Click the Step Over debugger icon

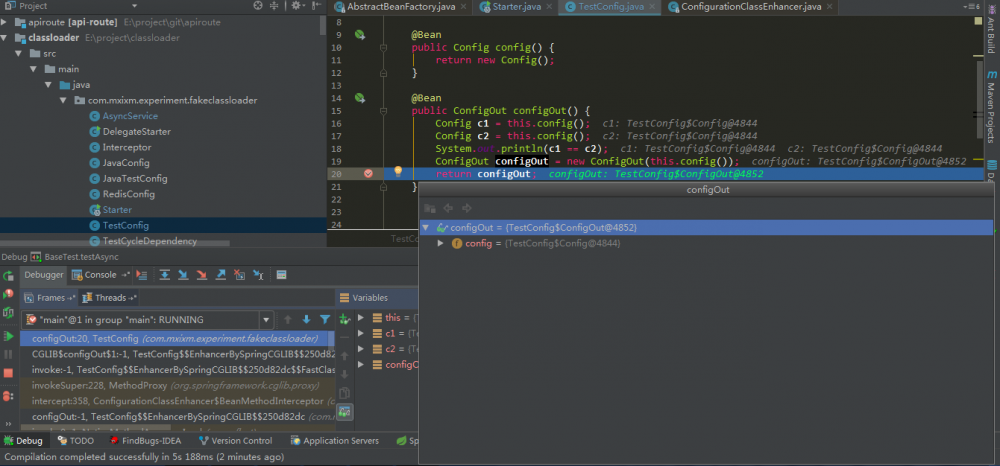[x=166, y=275]
